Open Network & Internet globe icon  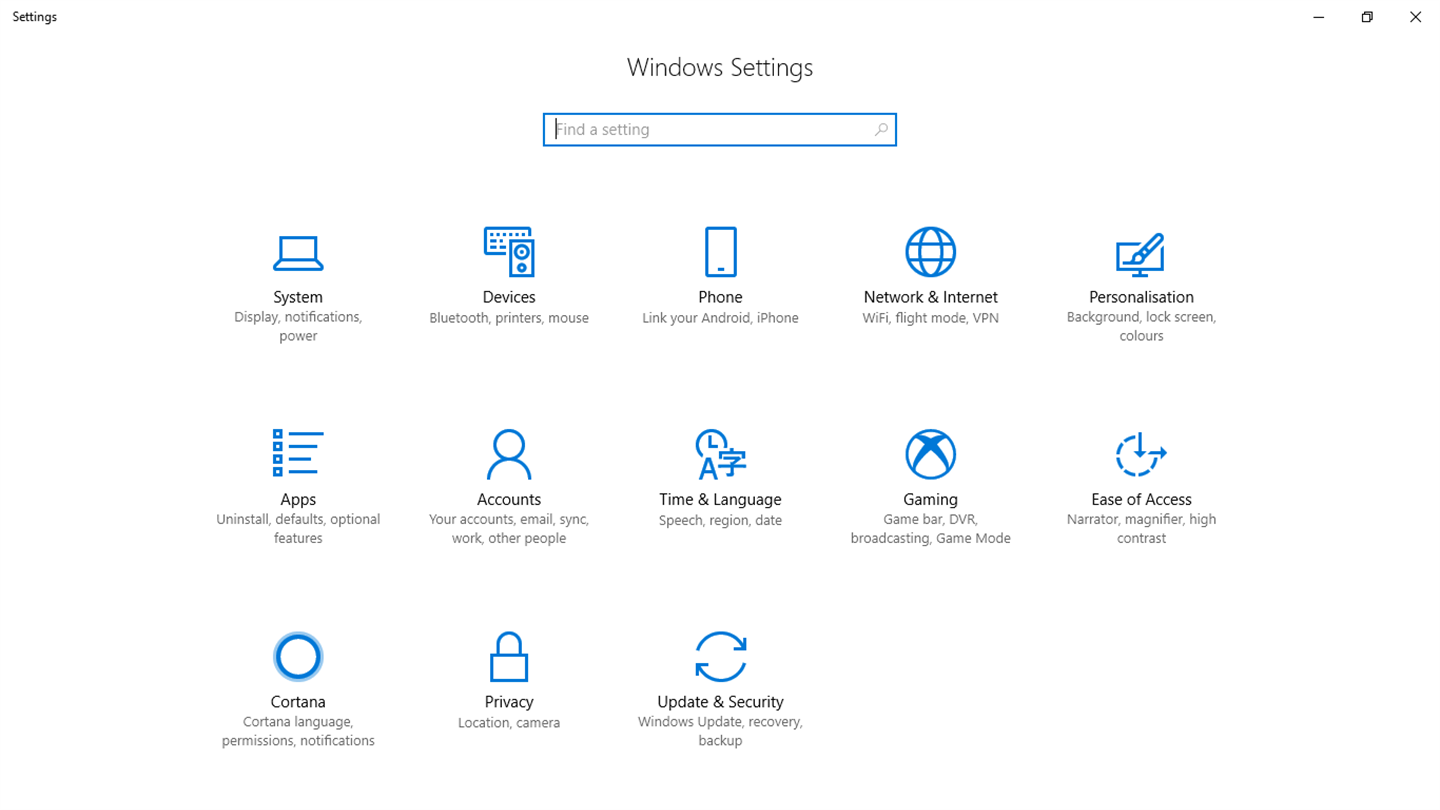(x=930, y=252)
